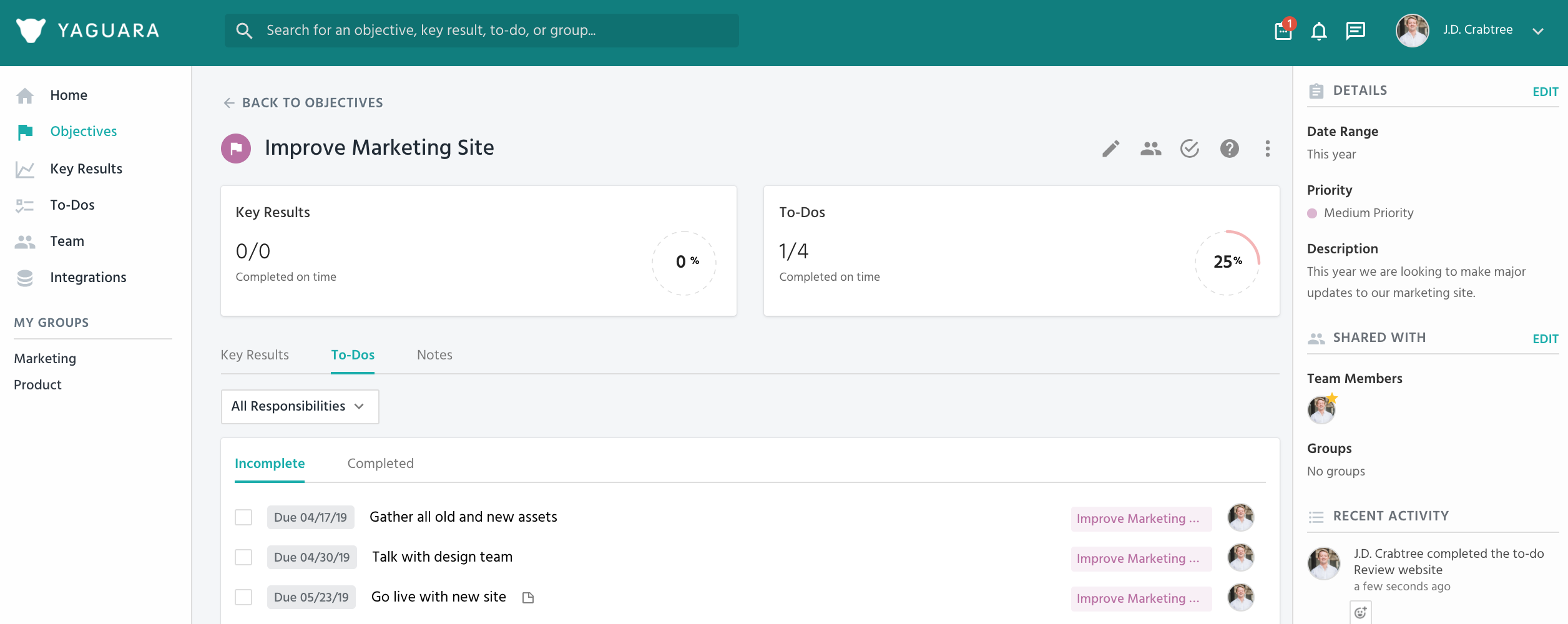Check the Gather all old and new assets checkbox
The image size is (1568, 624).
click(243, 517)
